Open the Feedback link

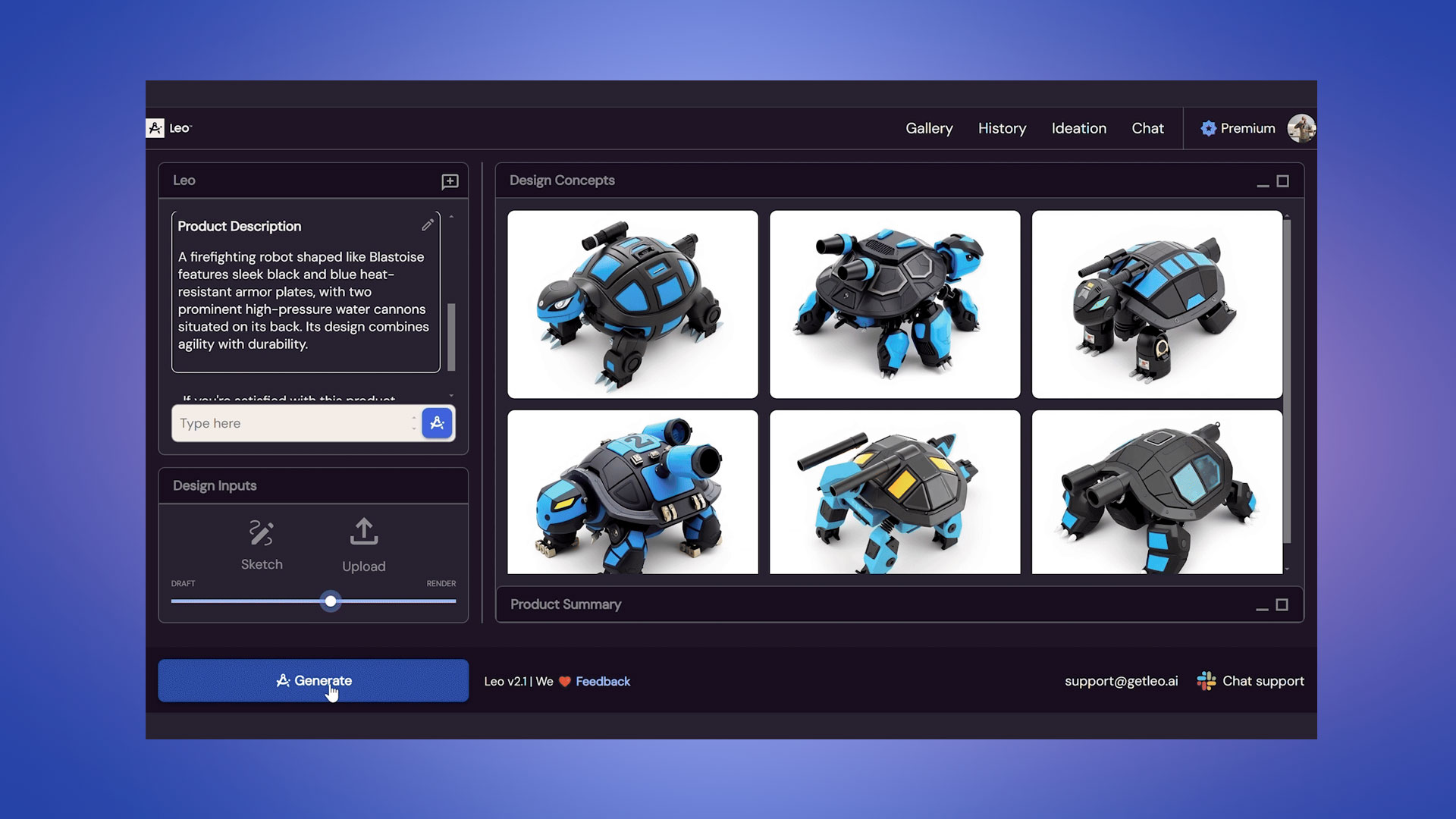603,682
